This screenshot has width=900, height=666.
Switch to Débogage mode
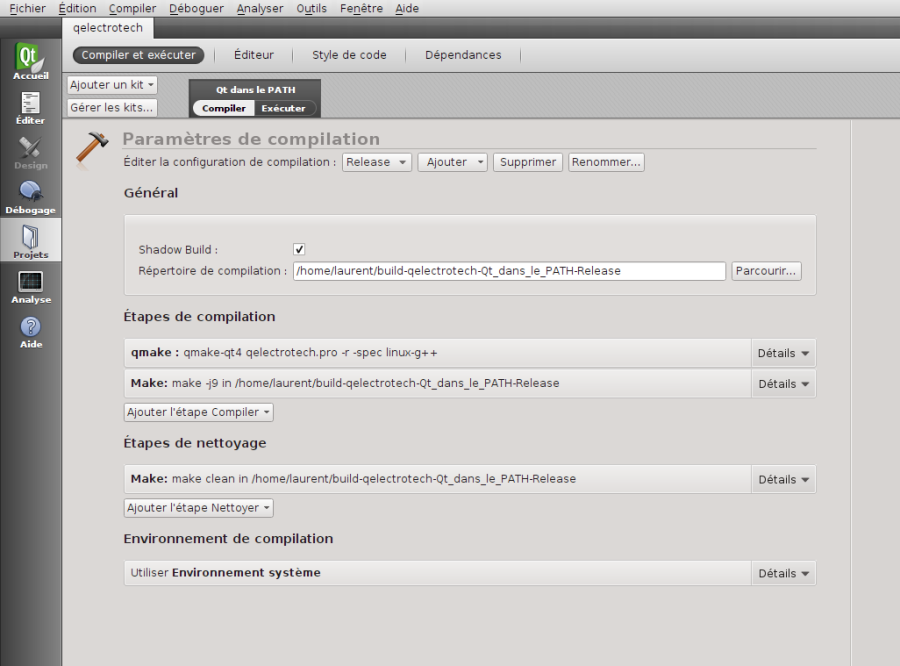pos(30,198)
